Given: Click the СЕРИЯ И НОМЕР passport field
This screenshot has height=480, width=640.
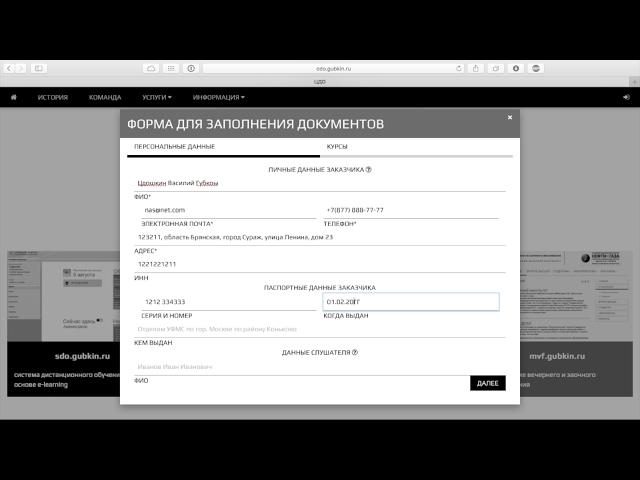Looking at the screenshot, I should pos(229,302).
